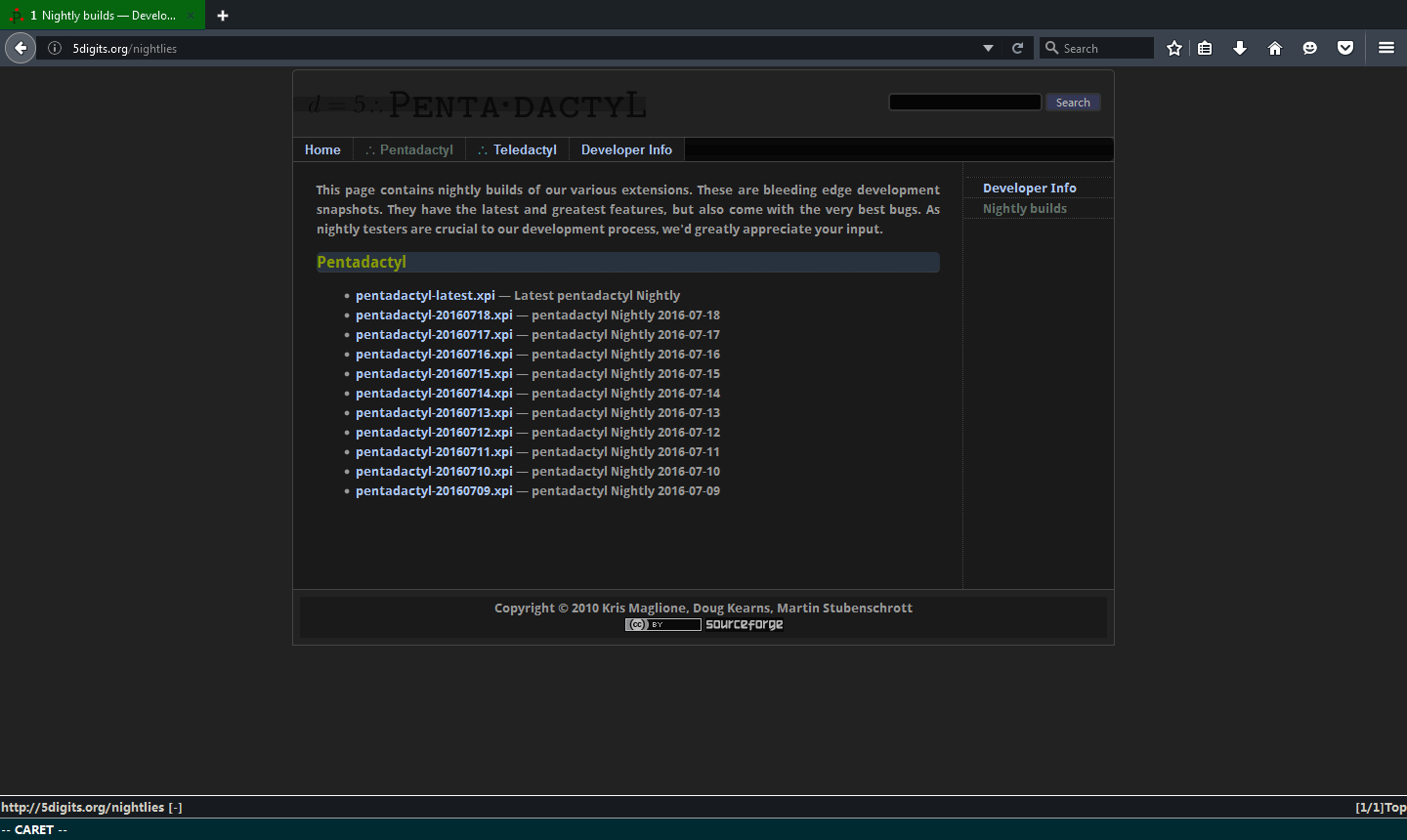The image size is (1407, 840).
Task: Click 'Latest pentadactyl Nightly' description text
Action: coord(597,295)
